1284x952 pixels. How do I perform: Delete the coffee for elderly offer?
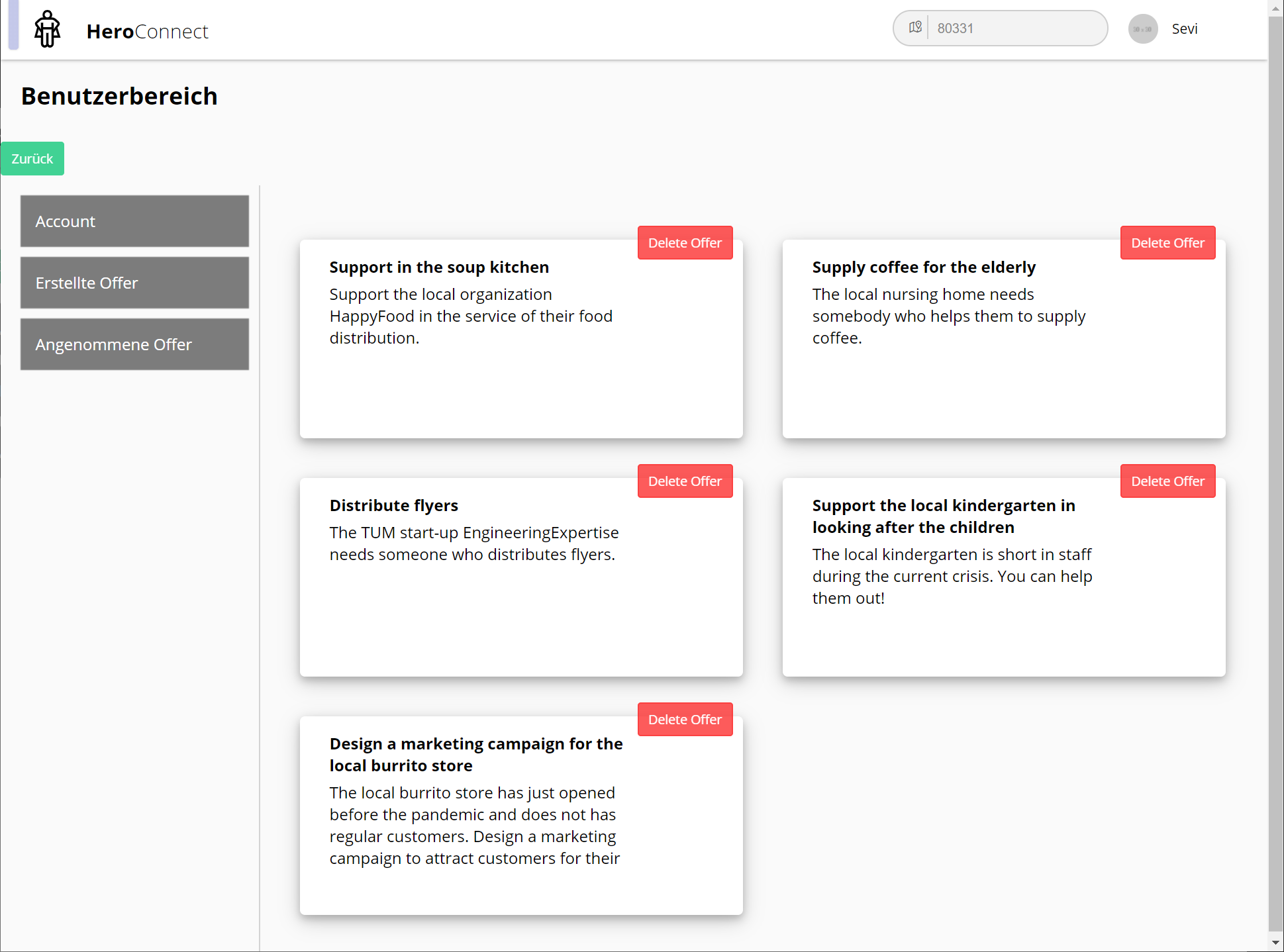coord(1167,243)
